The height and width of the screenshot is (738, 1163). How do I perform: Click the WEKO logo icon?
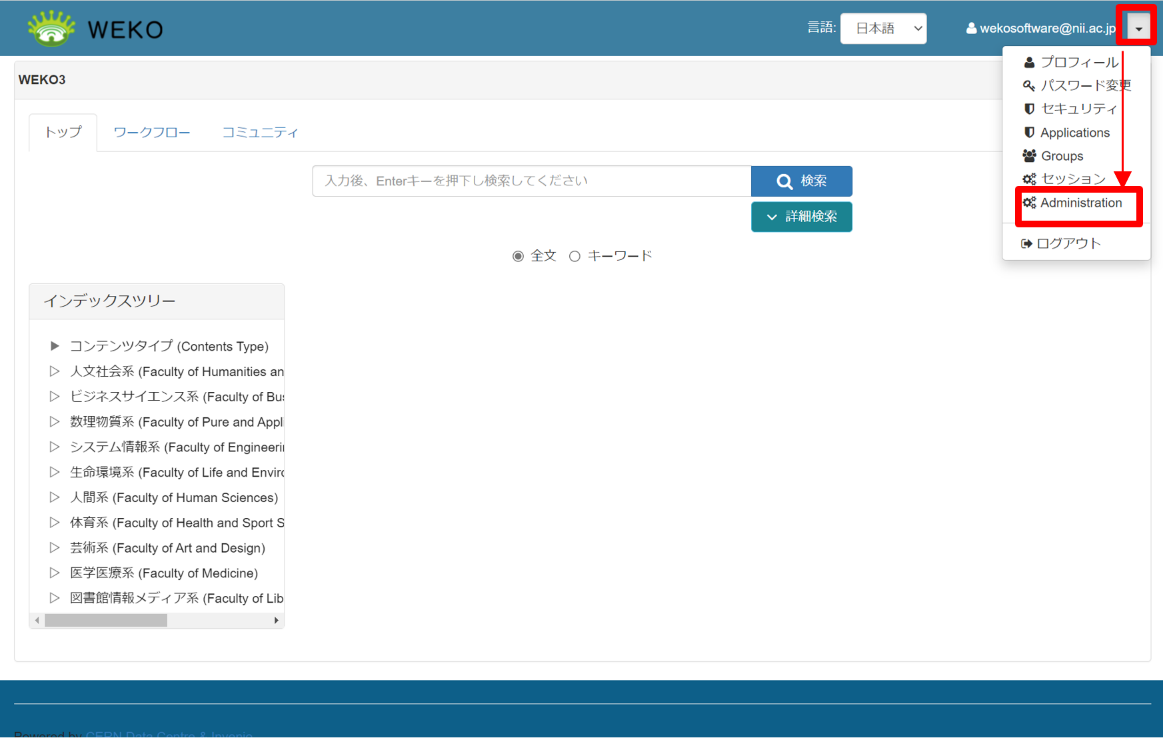pyautogui.click(x=51, y=29)
